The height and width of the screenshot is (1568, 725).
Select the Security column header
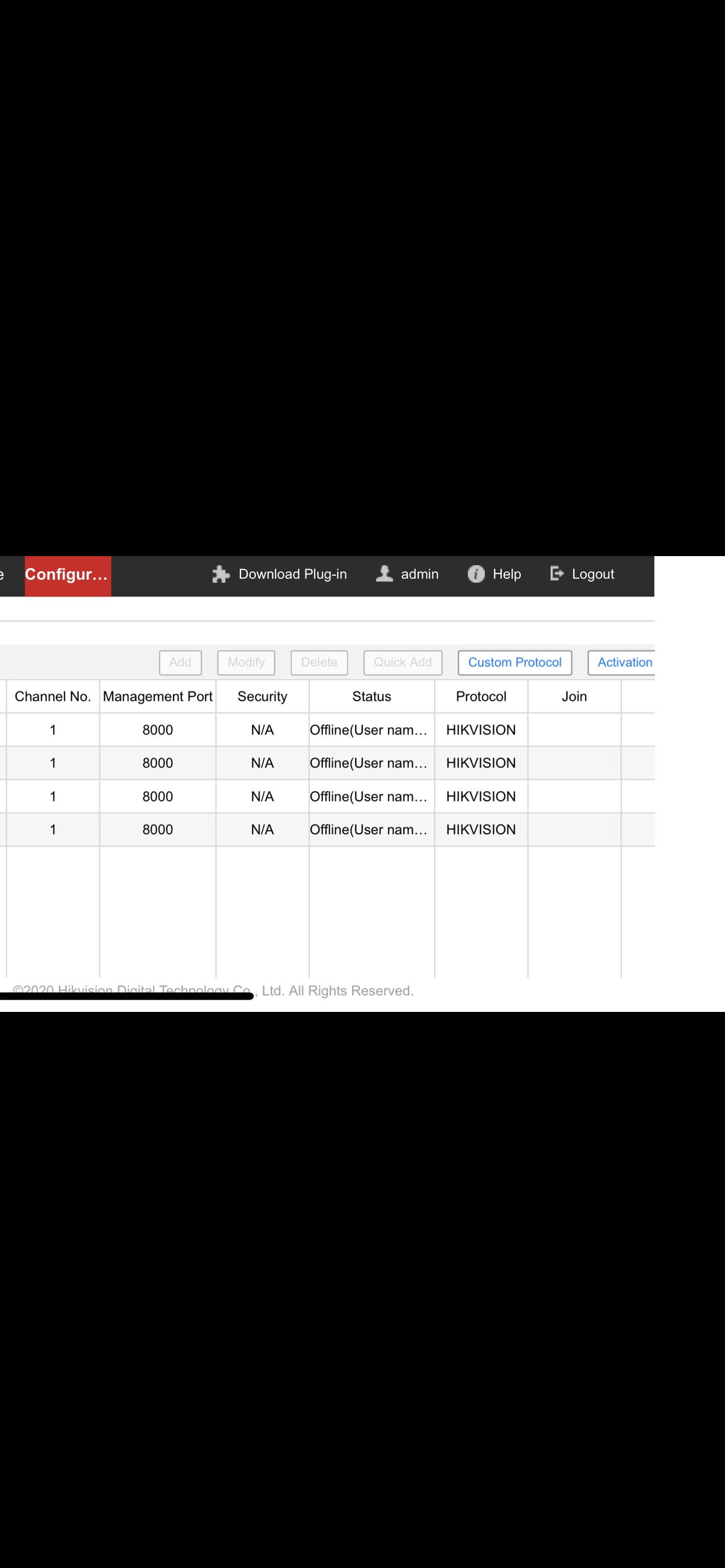point(262,696)
